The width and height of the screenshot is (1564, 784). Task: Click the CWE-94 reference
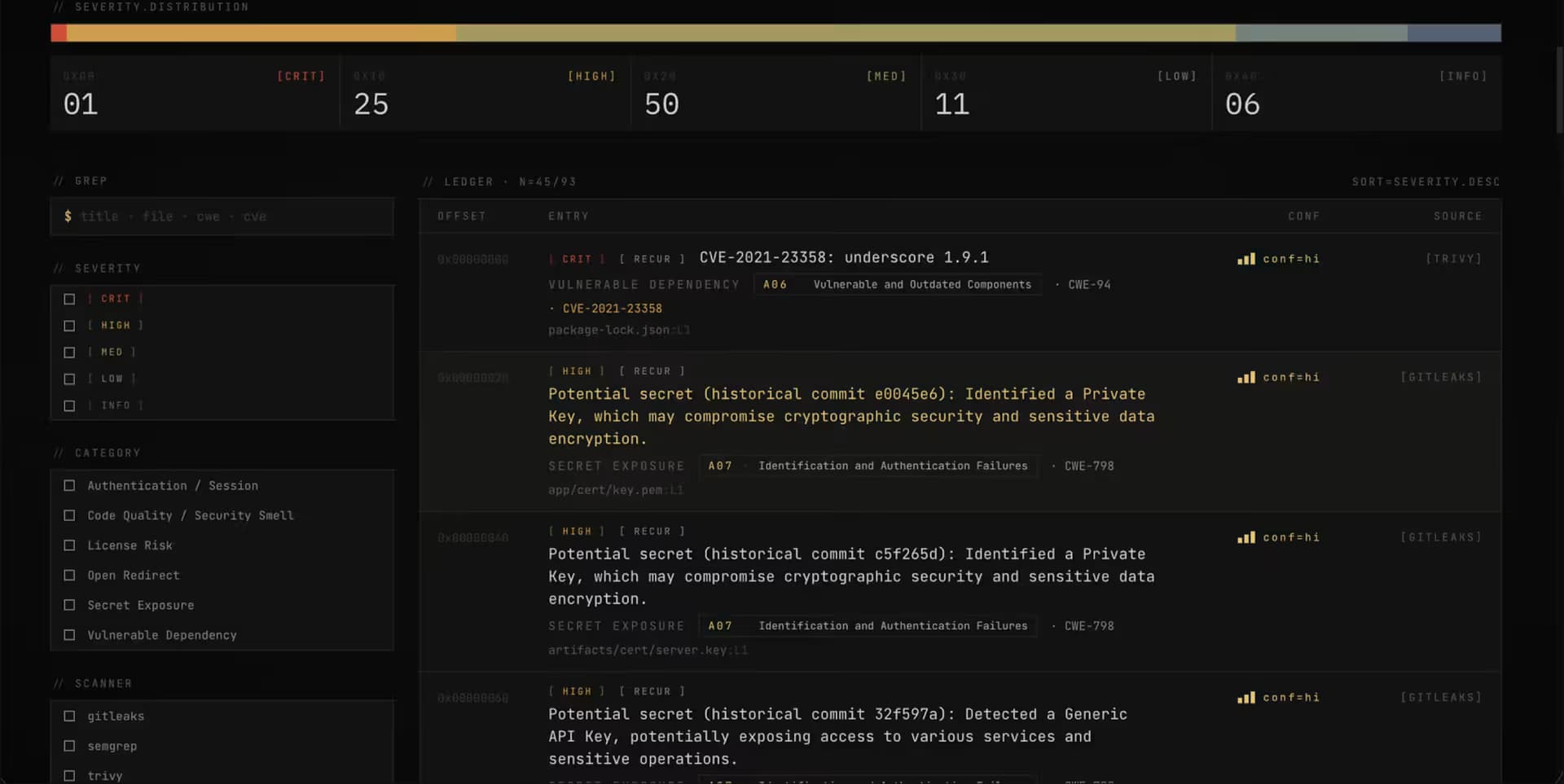coord(1089,284)
